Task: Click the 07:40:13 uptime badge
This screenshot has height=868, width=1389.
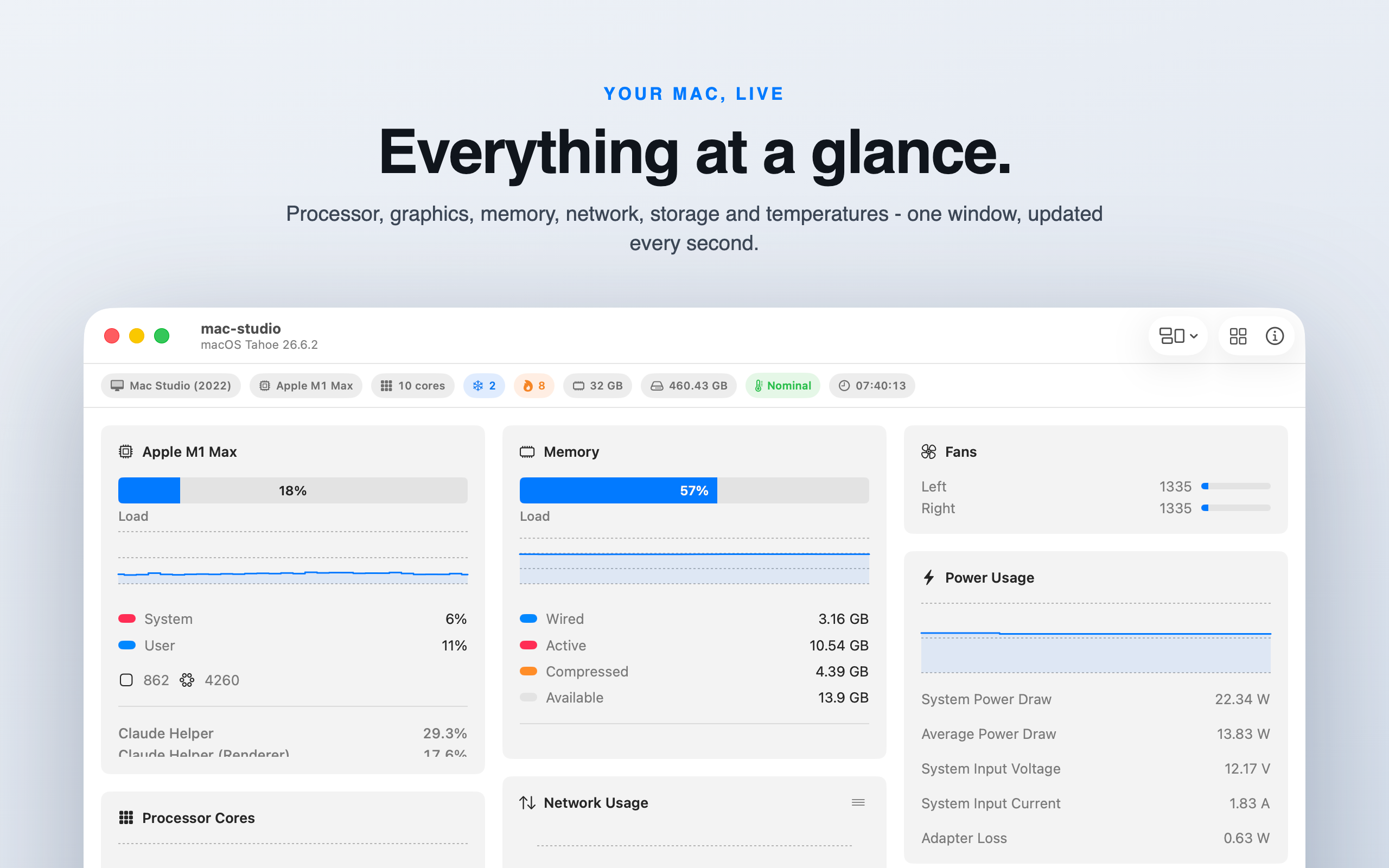Action: tap(872, 386)
